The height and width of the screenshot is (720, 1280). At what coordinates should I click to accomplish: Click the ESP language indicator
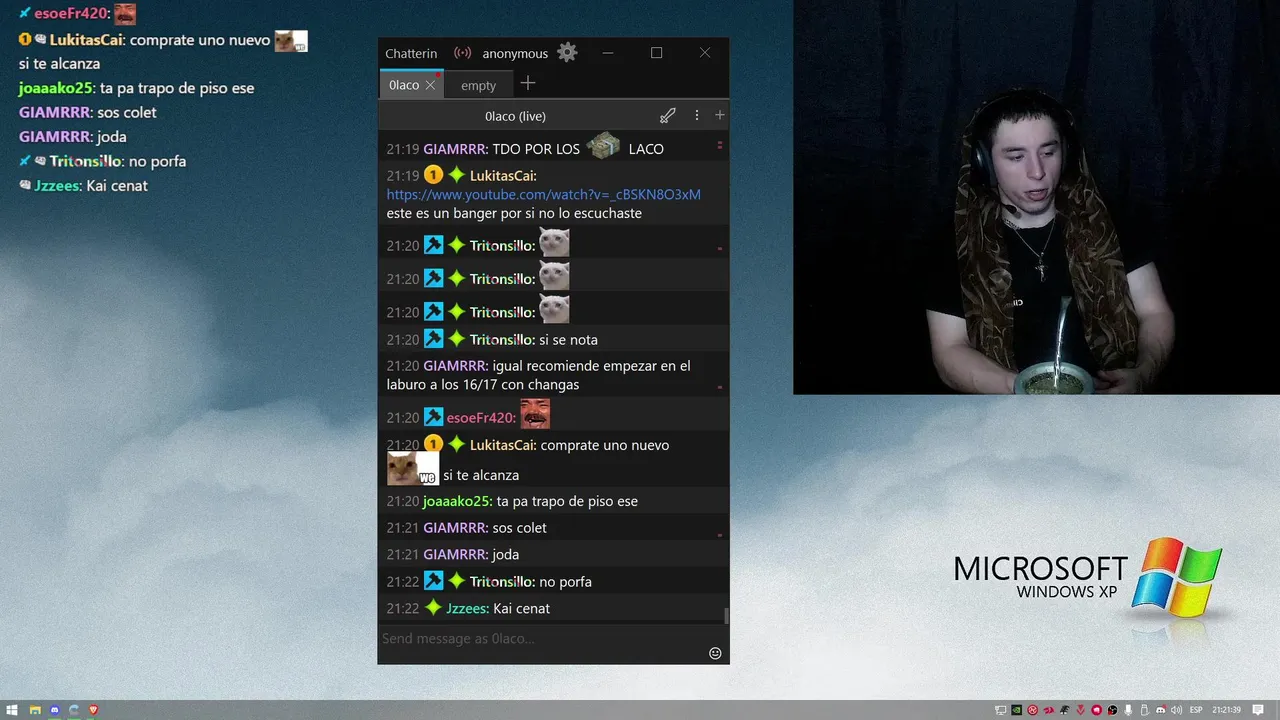[1196, 710]
